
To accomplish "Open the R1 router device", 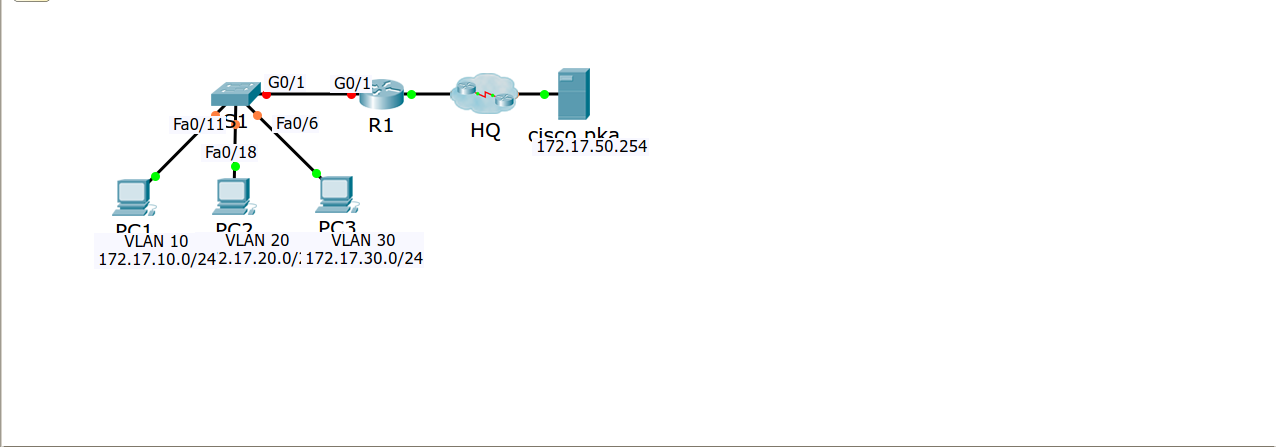I will click(x=379, y=95).
